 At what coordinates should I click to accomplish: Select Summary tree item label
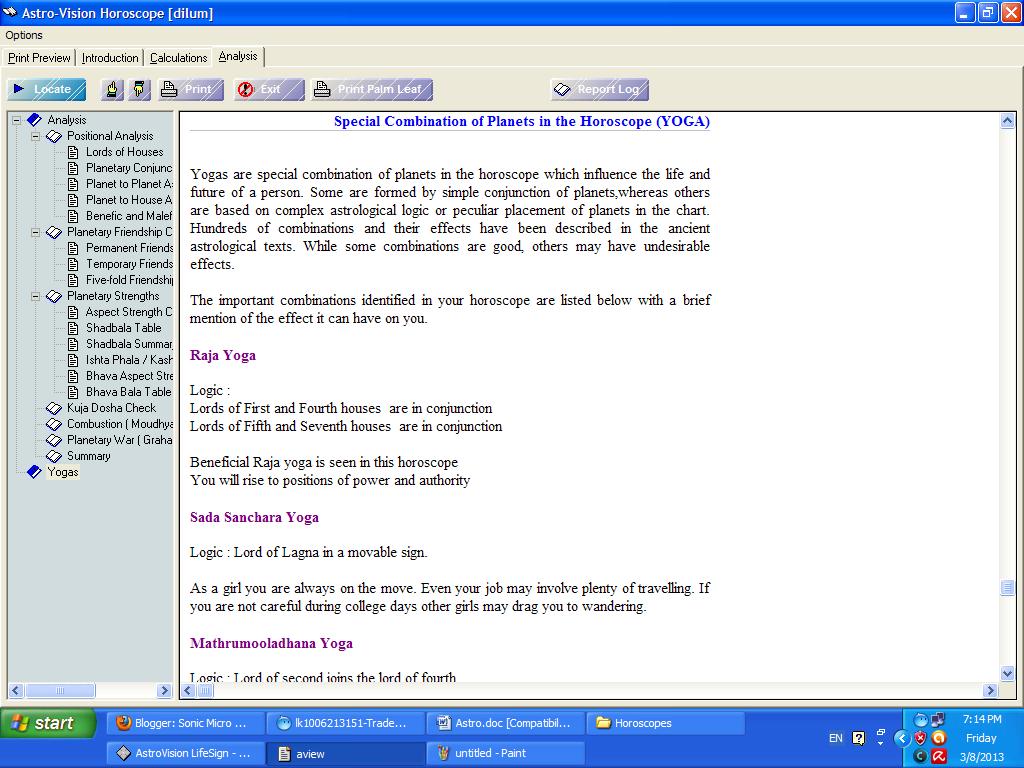(x=89, y=456)
